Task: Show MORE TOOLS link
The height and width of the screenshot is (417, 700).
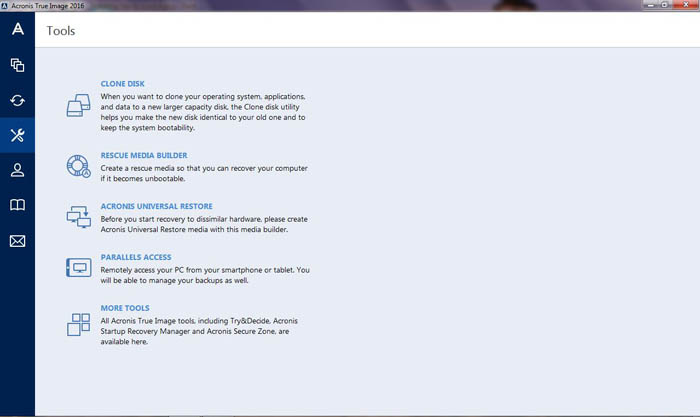Action: click(125, 308)
